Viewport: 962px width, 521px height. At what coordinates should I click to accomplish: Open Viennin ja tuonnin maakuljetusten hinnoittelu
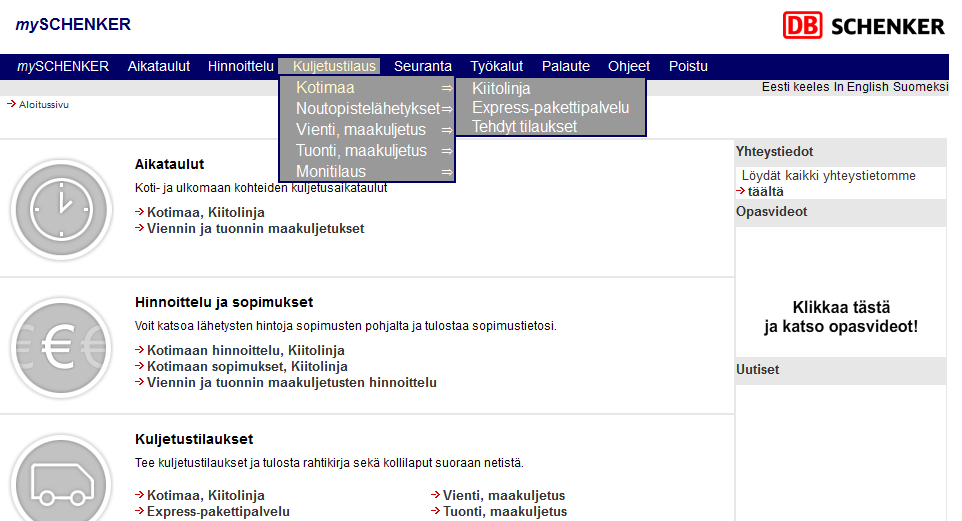291,382
